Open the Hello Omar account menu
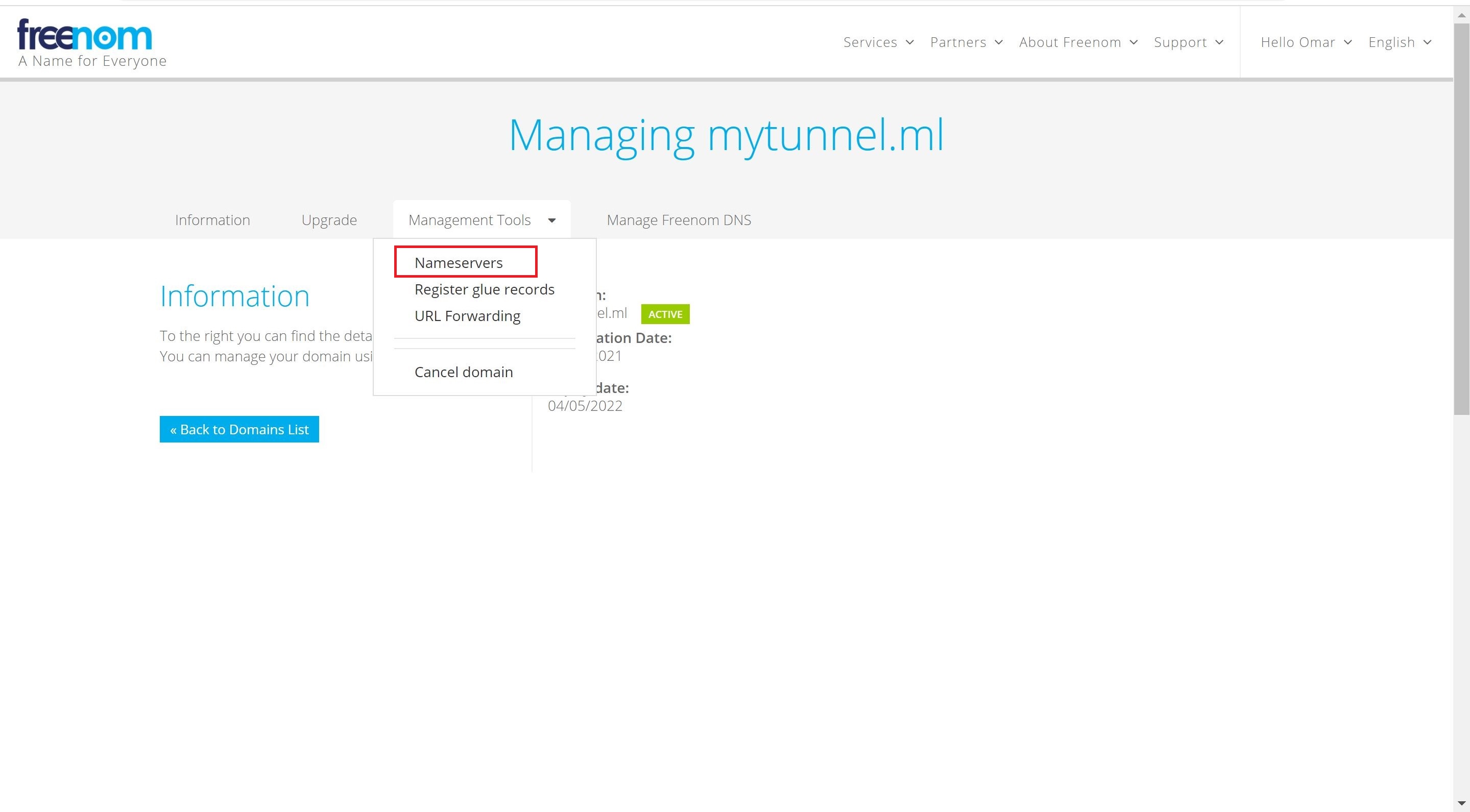 click(x=1306, y=42)
